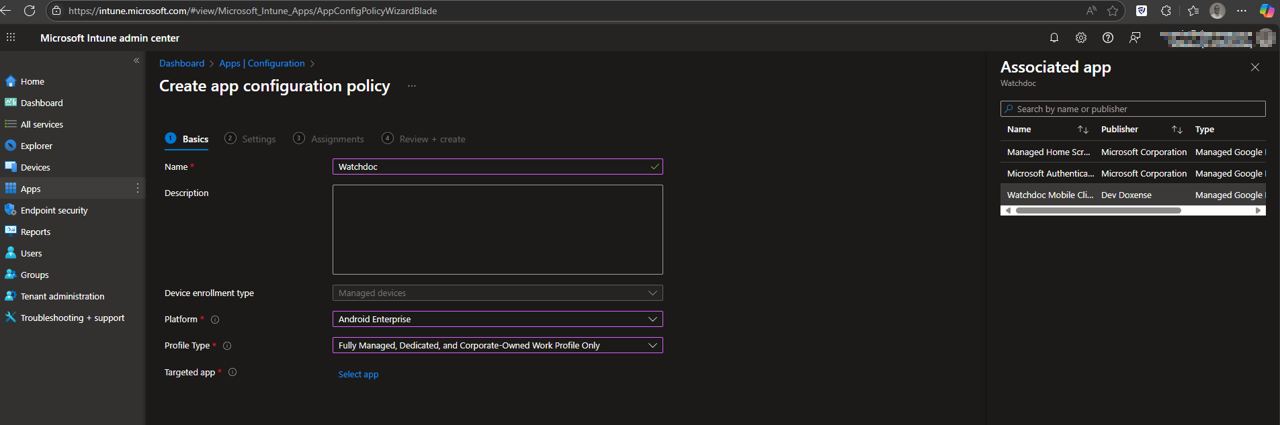This screenshot has height=425, width=1280.
Task: Open notifications bell in Intune header
Action: [x=1054, y=37]
